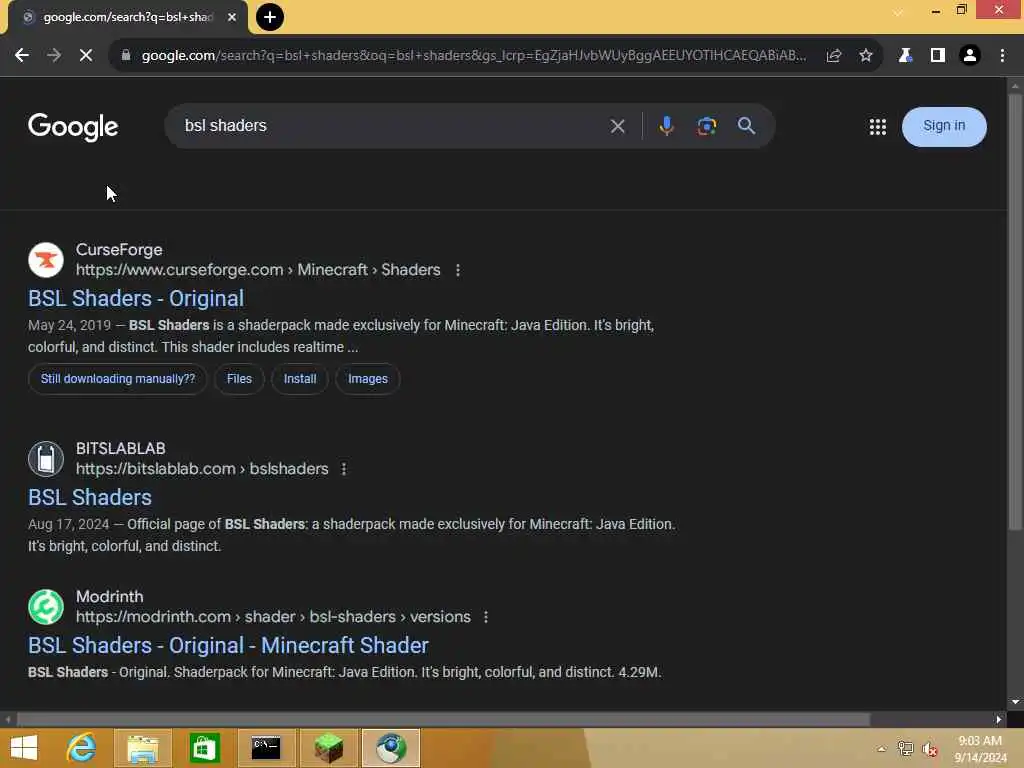
Task: Click the scroll down arrow
Action: [1014, 702]
